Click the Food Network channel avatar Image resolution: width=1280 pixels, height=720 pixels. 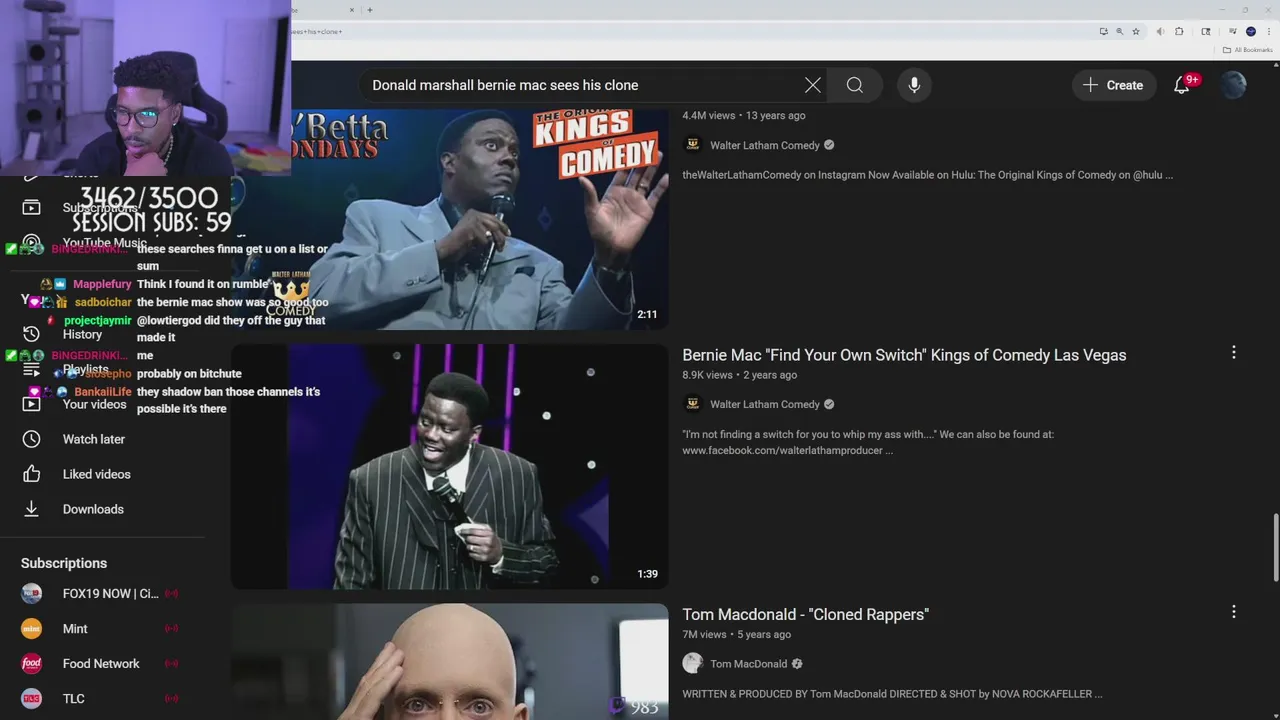32,664
